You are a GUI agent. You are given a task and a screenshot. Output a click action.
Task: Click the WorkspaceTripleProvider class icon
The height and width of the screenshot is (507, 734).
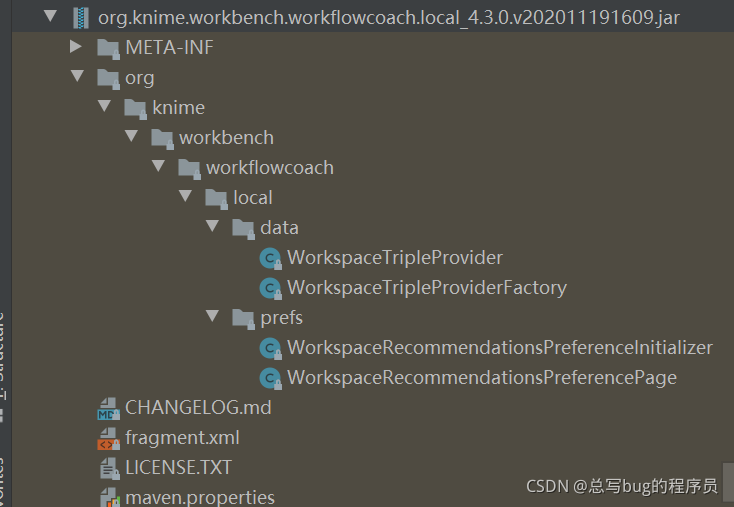pos(271,258)
